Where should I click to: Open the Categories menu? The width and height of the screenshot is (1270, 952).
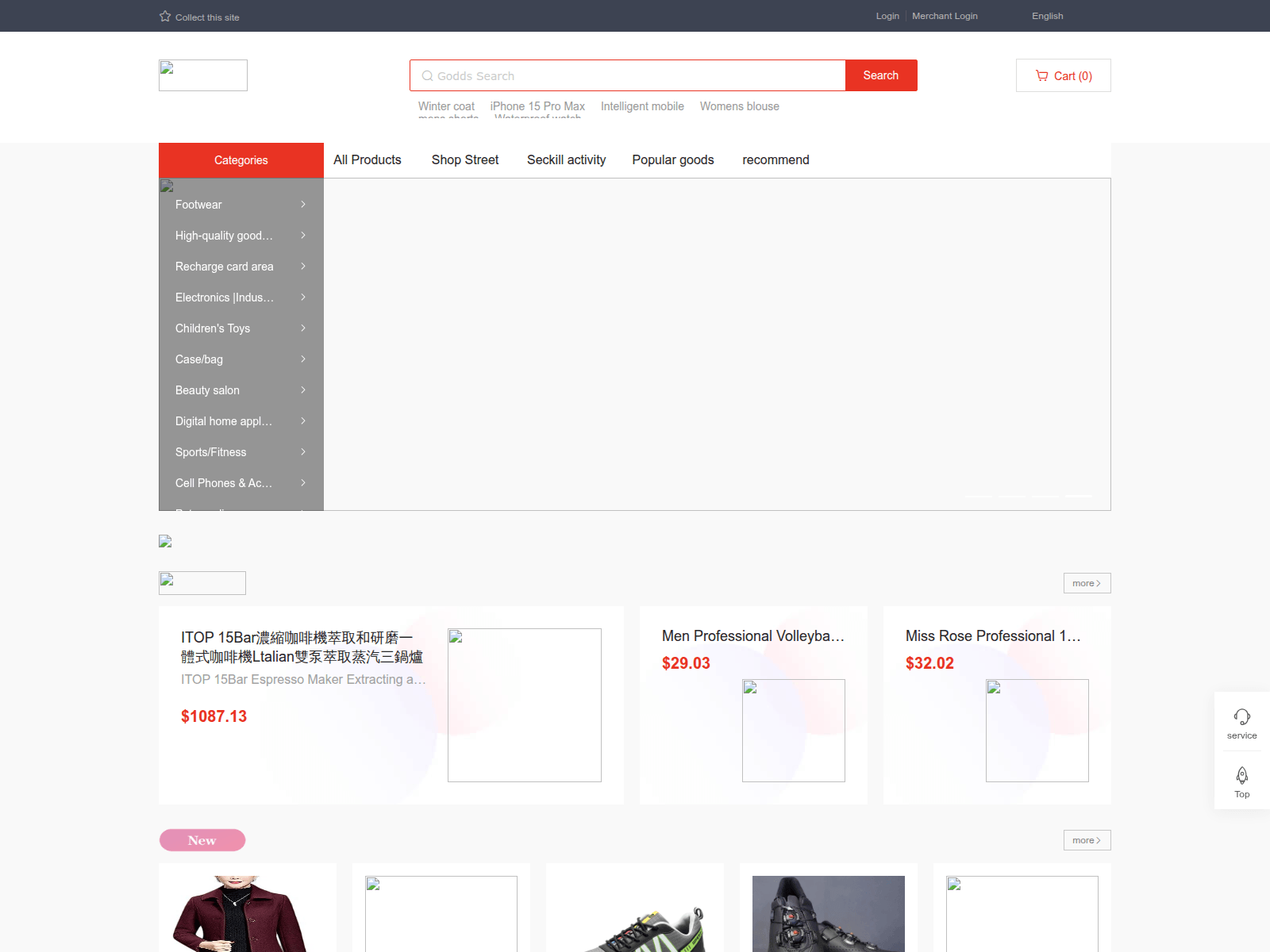(241, 159)
